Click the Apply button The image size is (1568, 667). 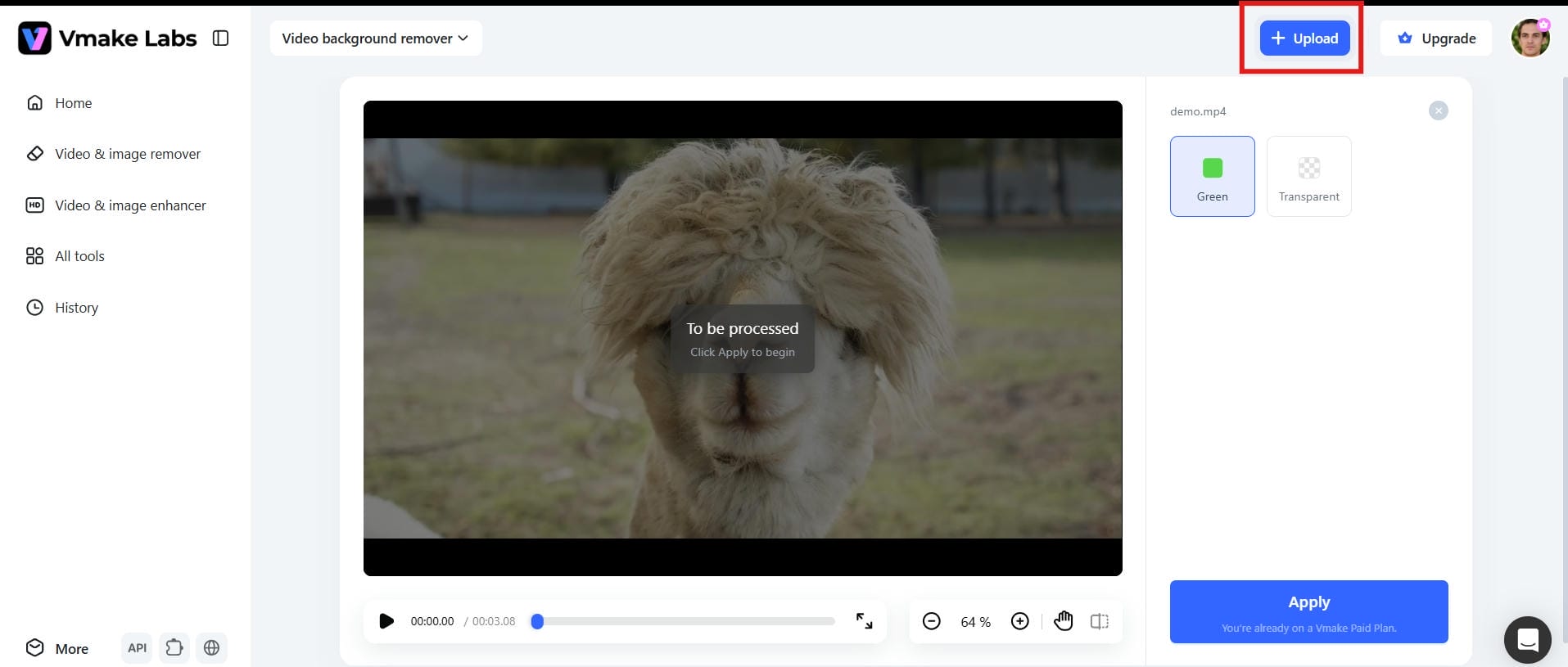point(1308,611)
